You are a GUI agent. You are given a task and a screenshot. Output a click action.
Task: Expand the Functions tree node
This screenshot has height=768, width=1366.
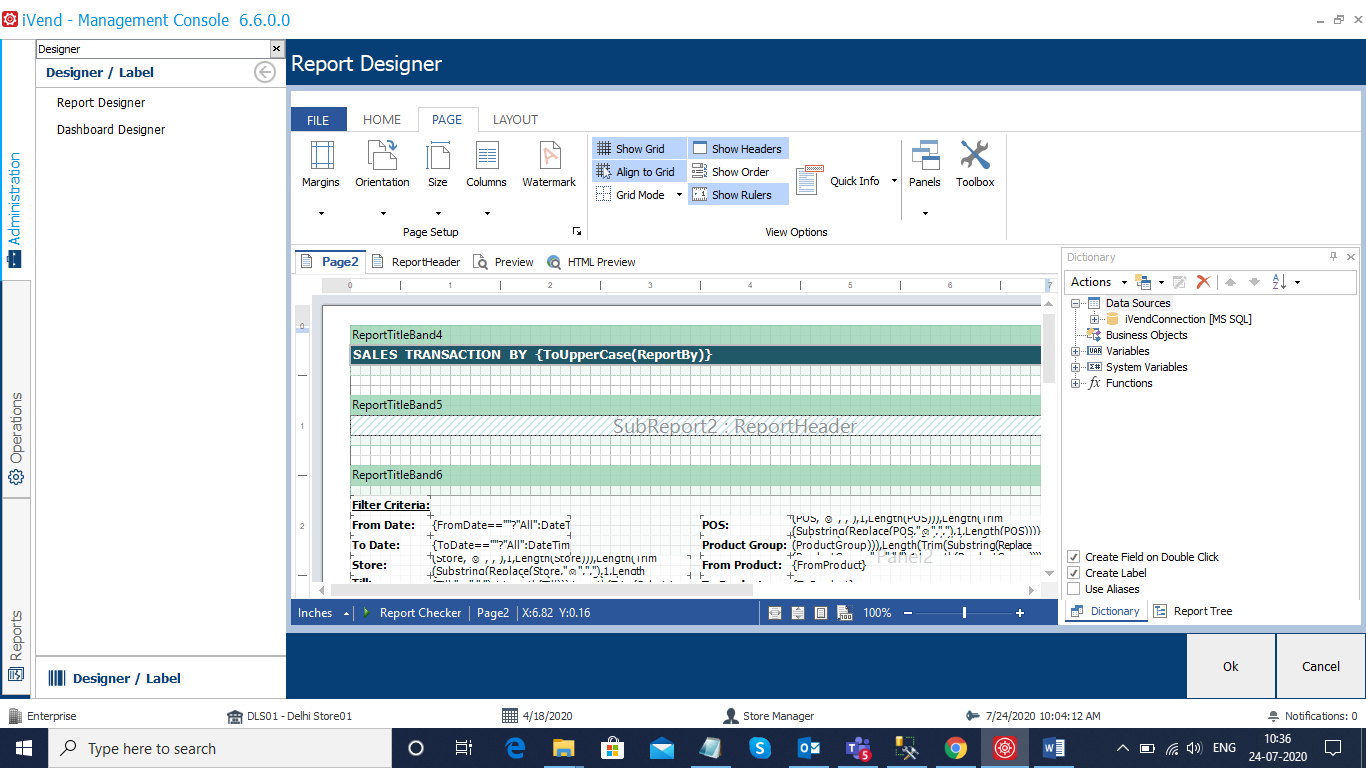point(1076,383)
